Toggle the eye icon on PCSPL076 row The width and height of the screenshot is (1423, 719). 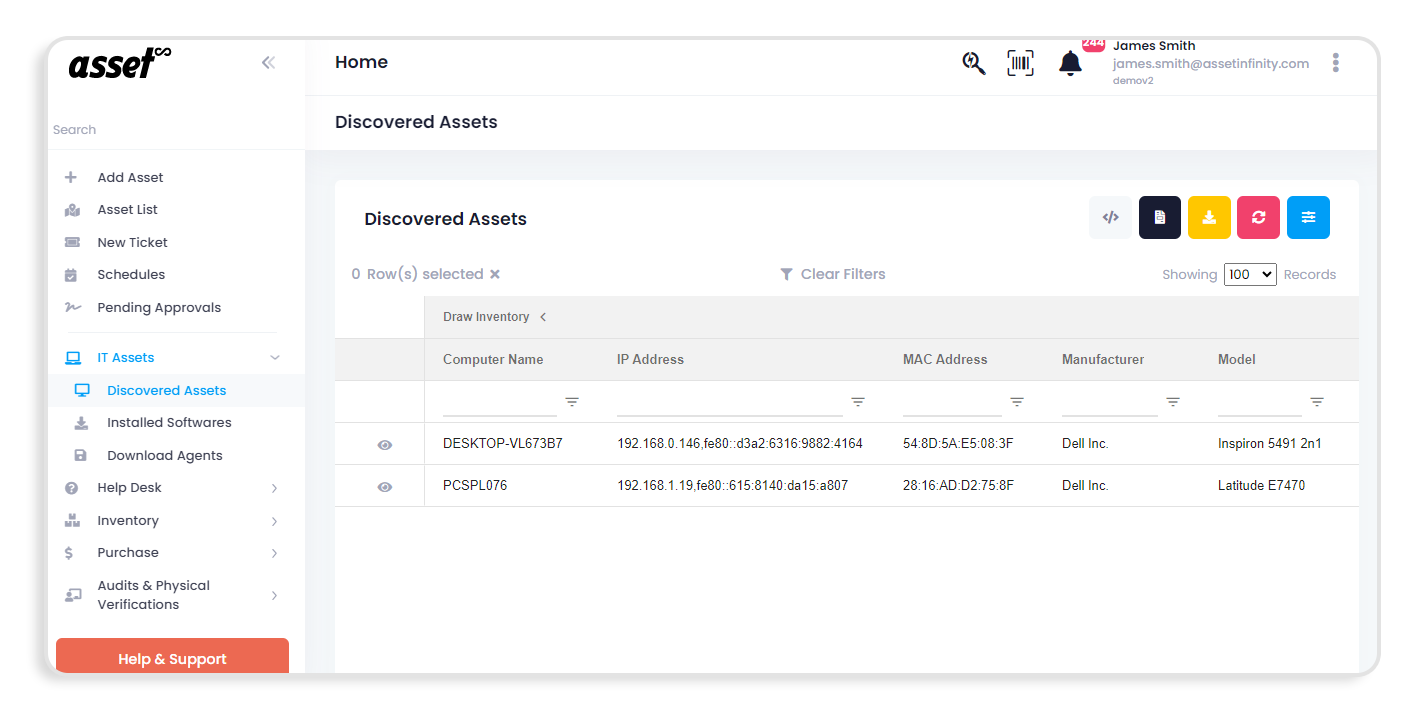click(384, 485)
